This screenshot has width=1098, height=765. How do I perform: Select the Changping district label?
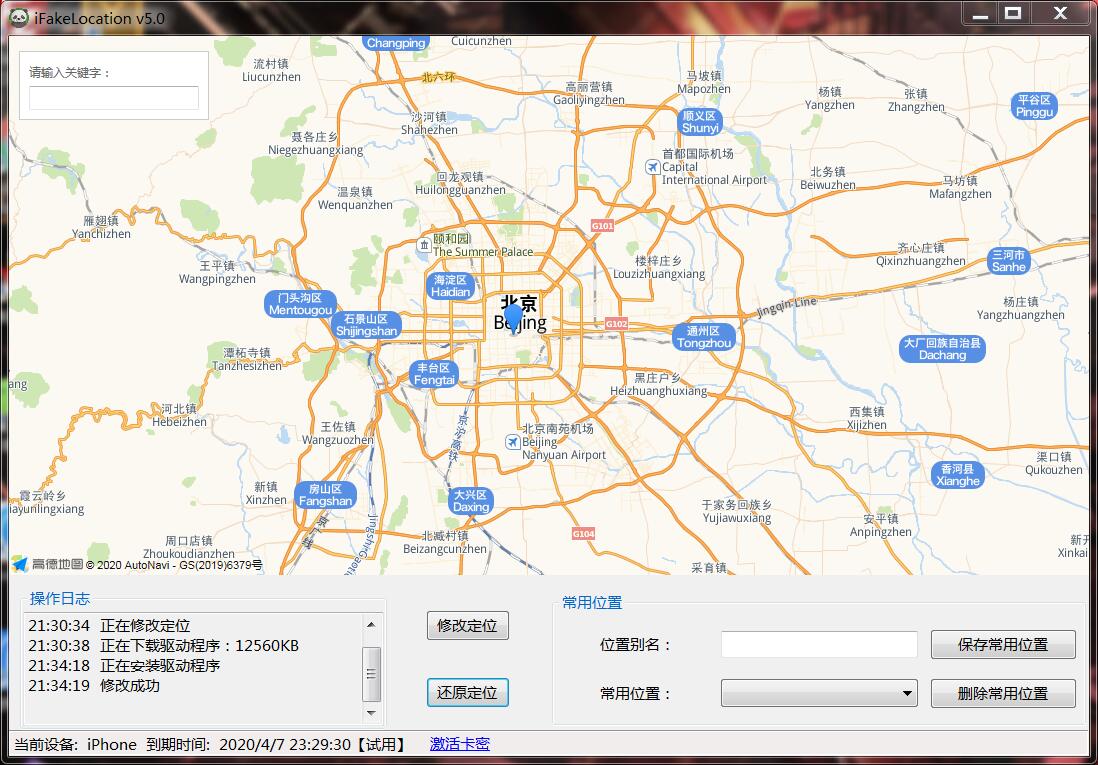coord(396,43)
